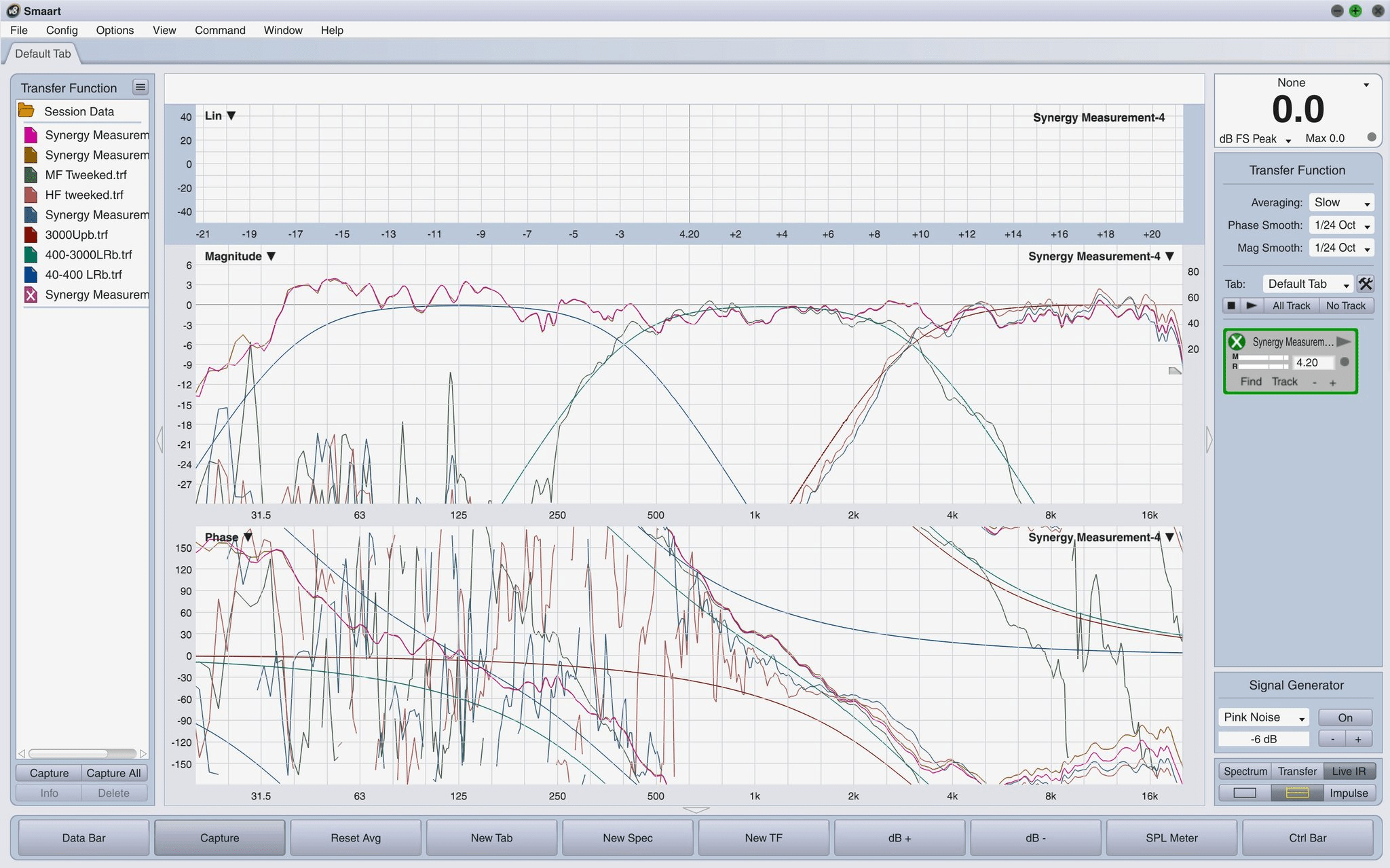Click the magnitude threshold marker on the plot's right edge
The width and height of the screenshot is (1390, 868).
click(1175, 371)
